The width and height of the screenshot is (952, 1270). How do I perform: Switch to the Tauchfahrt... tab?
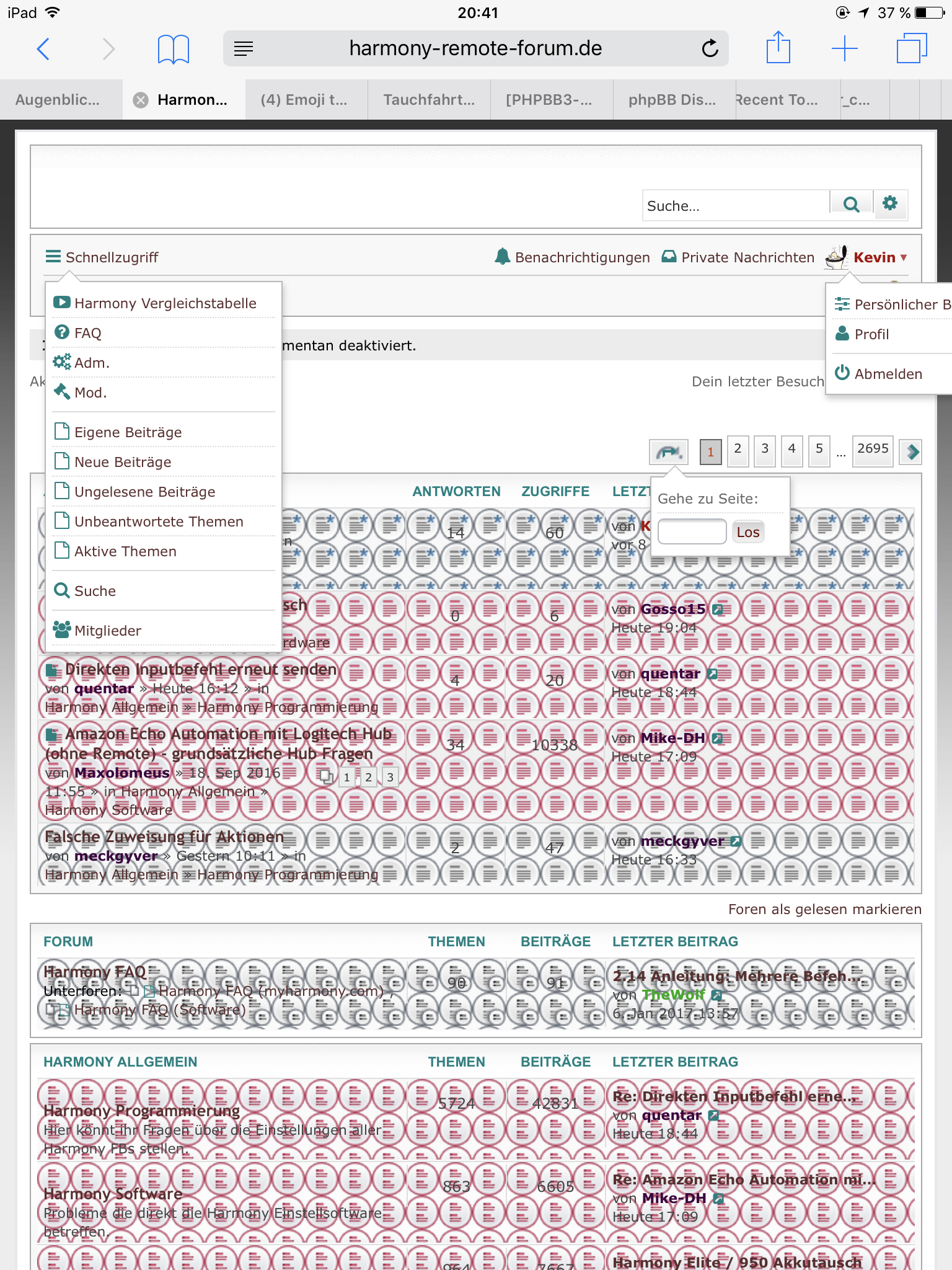pyautogui.click(x=428, y=100)
